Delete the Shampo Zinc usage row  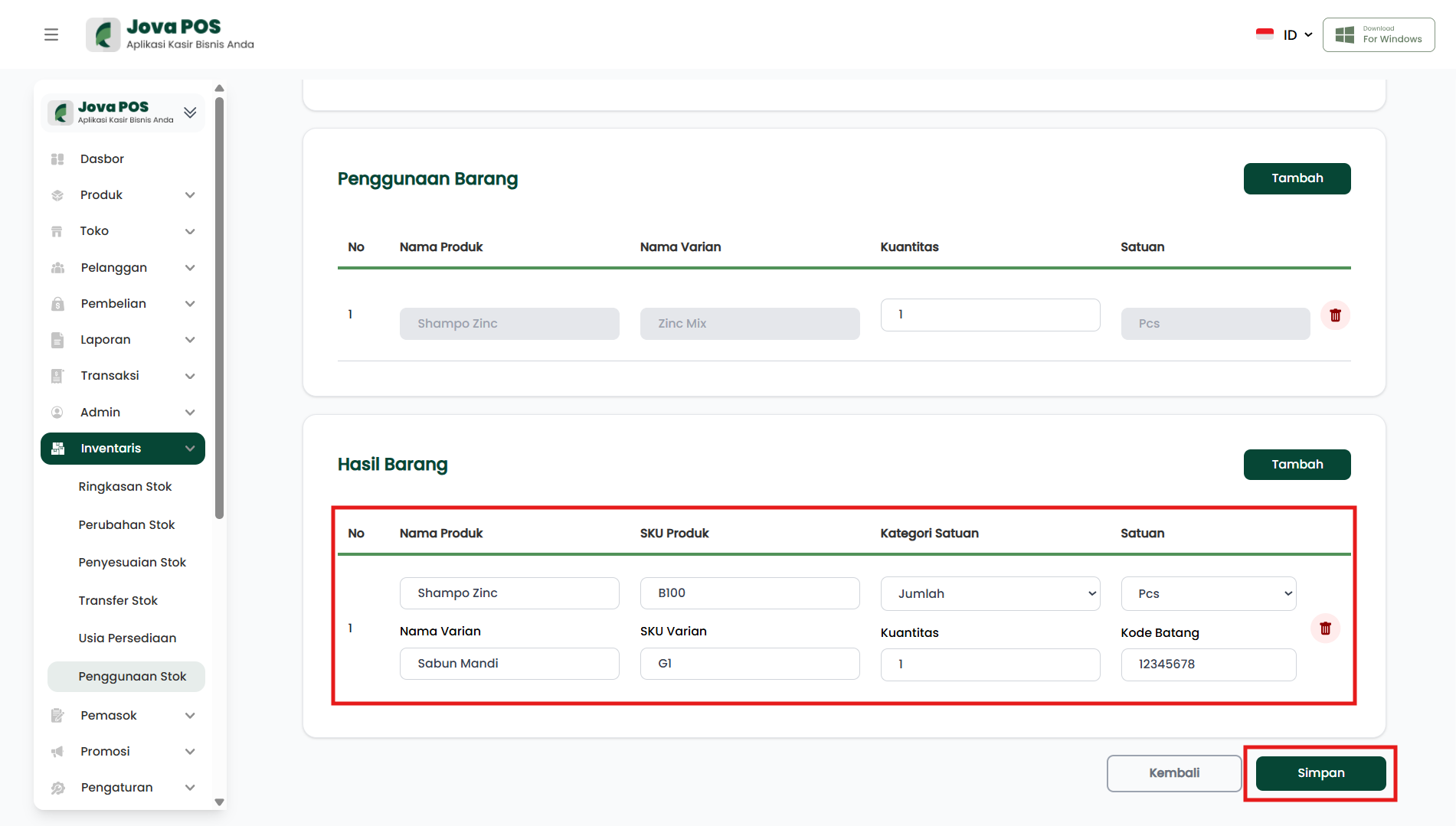[1335, 315]
